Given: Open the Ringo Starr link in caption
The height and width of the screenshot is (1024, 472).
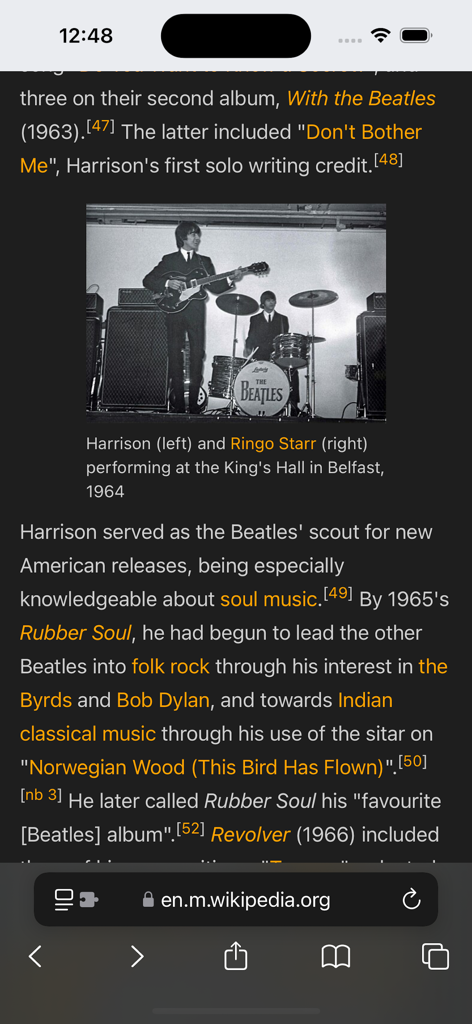Looking at the screenshot, I should pyautogui.click(x=274, y=444).
